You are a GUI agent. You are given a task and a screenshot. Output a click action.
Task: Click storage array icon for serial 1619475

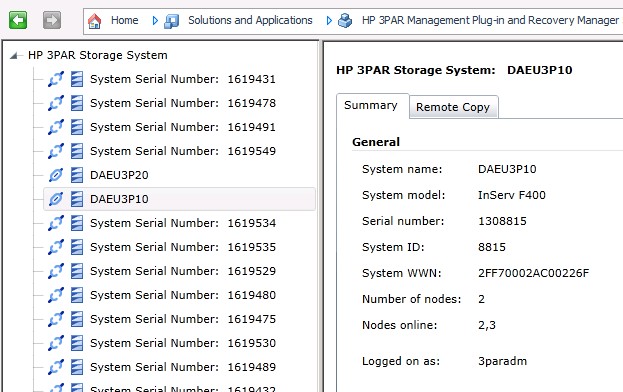77,319
